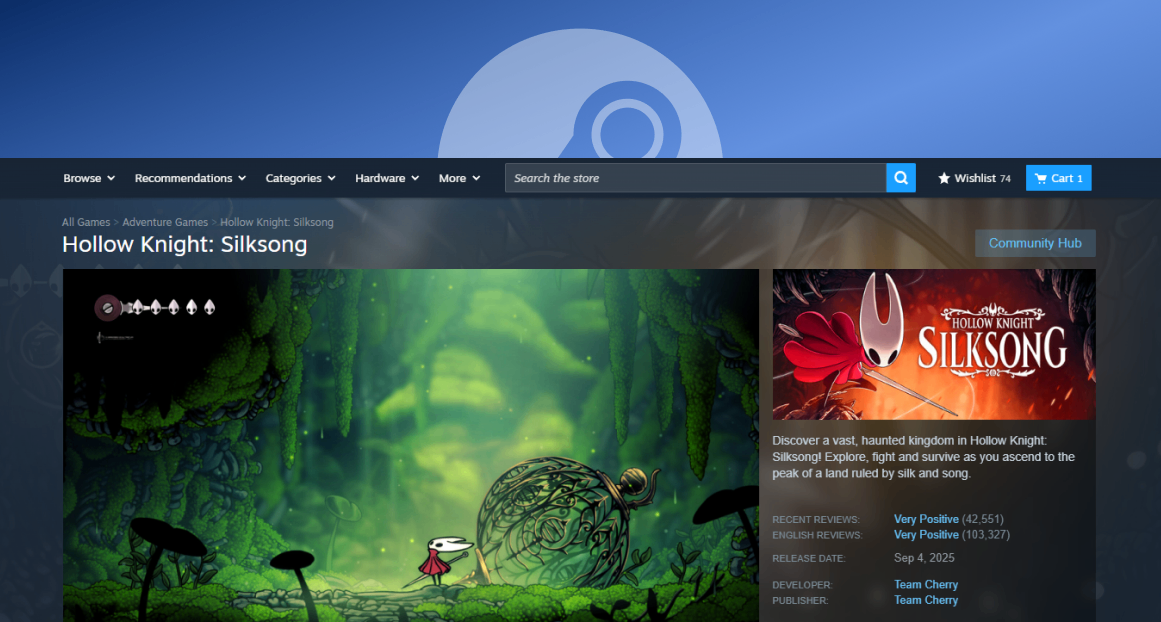
Task: Expand the Browse dropdown menu
Action: [89, 178]
